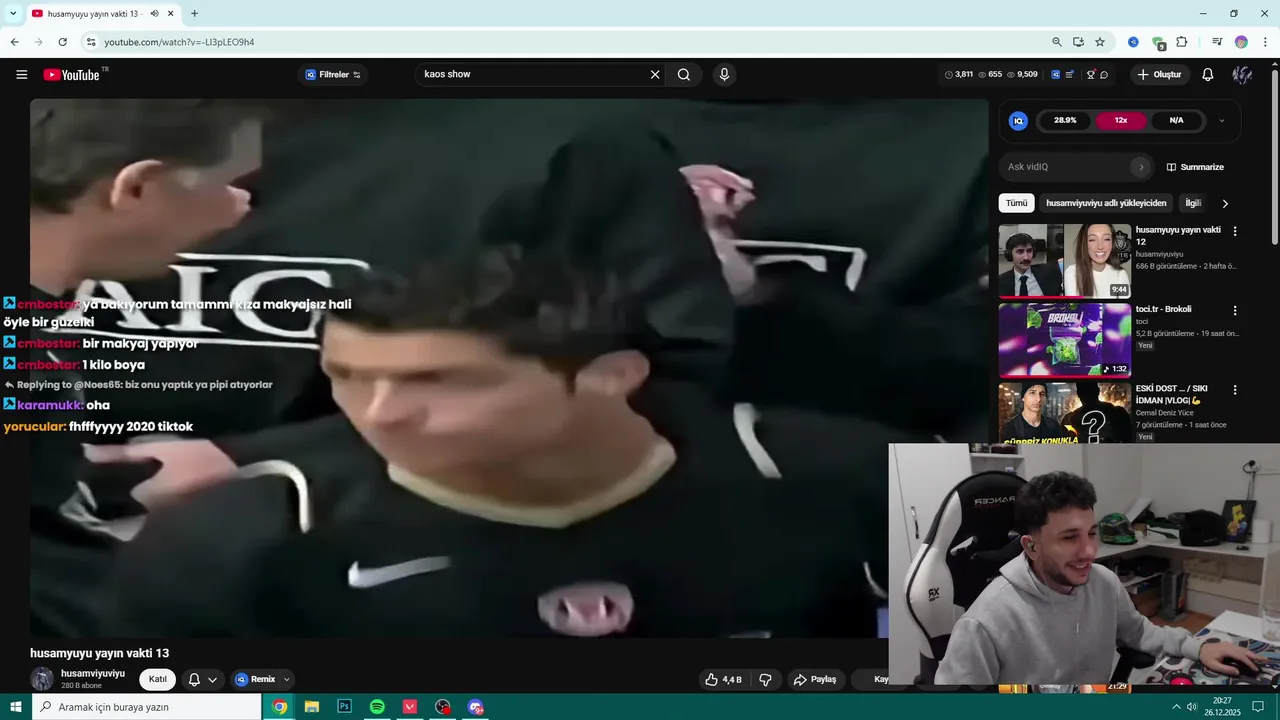Open File Explorer from the taskbar
This screenshot has height=720, width=1280.
tap(311, 707)
